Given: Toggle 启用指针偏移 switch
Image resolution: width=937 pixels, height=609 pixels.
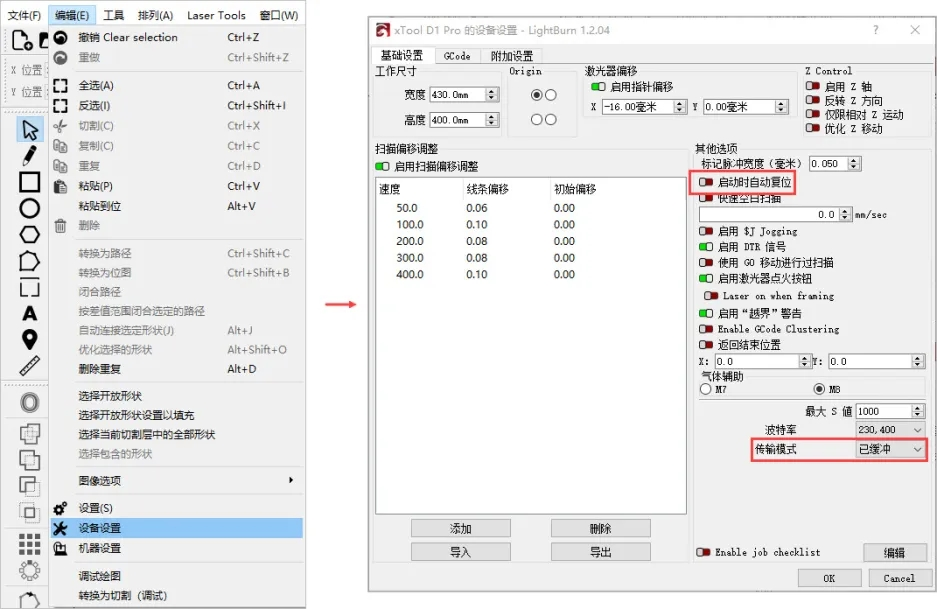Looking at the screenshot, I should pyautogui.click(x=598, y=87).
